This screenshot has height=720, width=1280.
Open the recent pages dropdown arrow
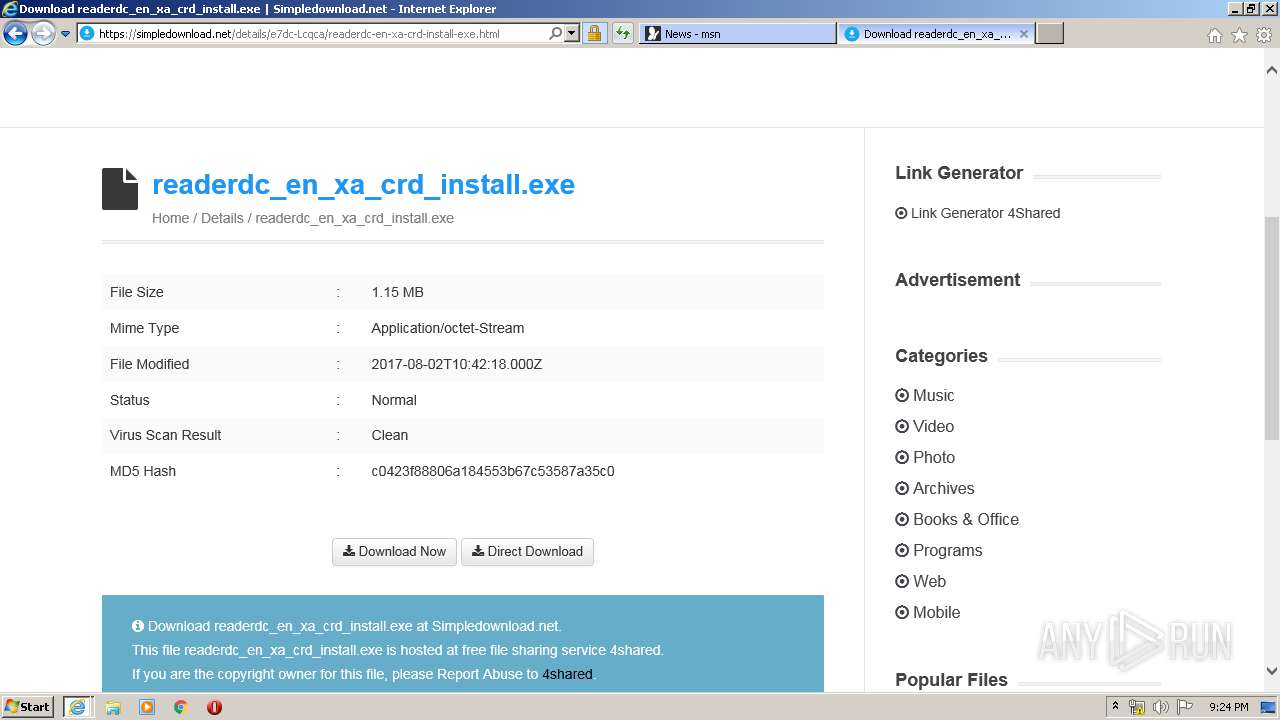pyautogui.click(x=66, y=34)
